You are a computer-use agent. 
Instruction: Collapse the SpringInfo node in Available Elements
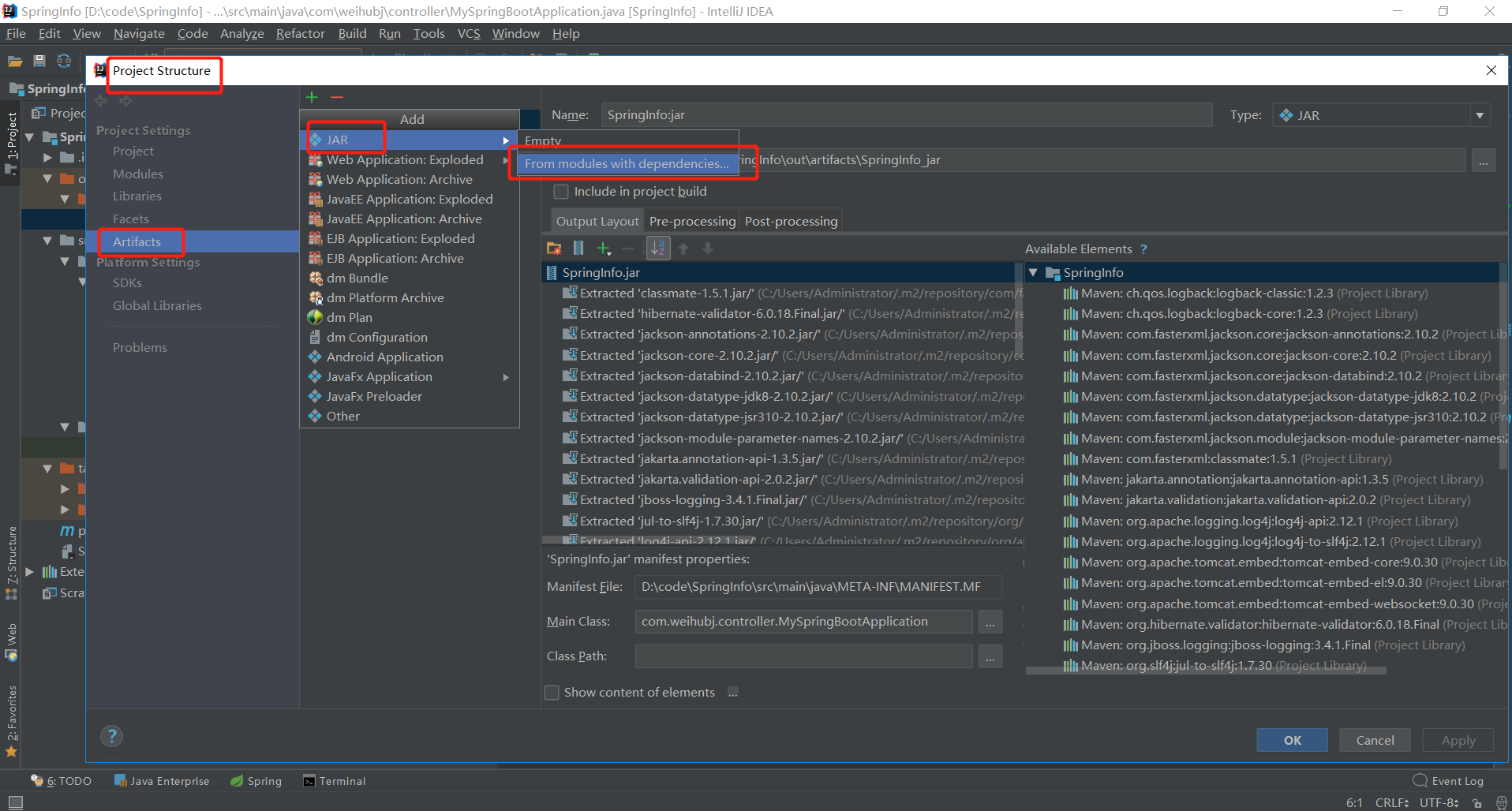pyautogui.click(x=1033, y=272)
